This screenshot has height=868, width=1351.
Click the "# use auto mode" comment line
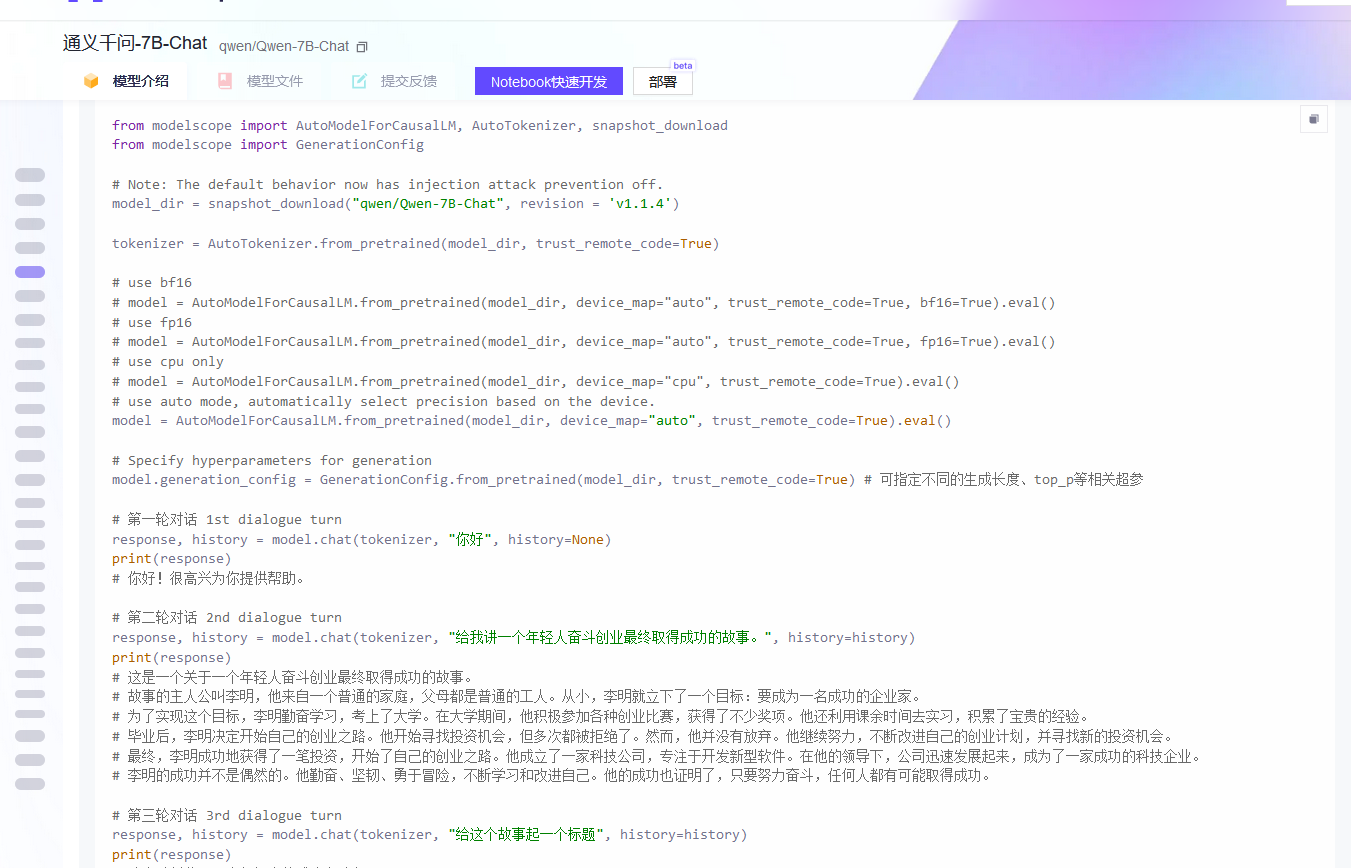point(383,401)
